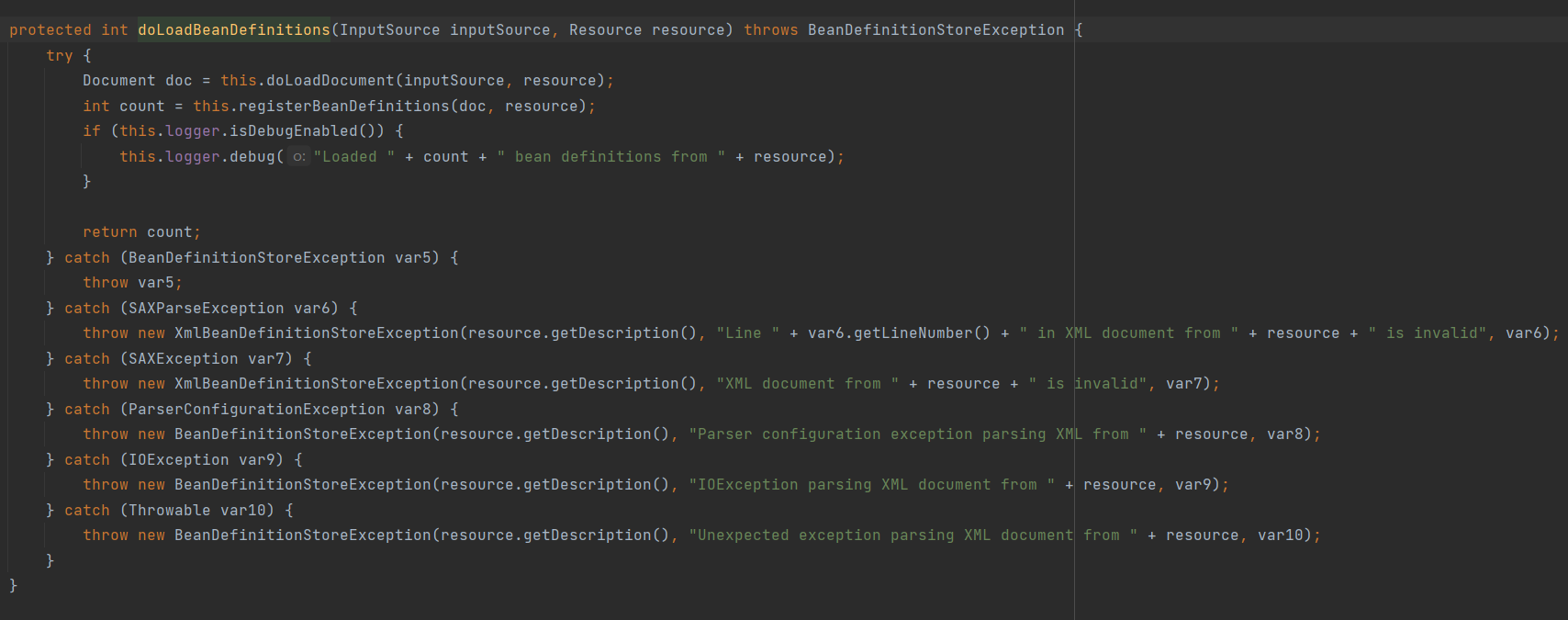The width and height of the screenshot is (1568, 620).
Task: Click var10 in the Throwable catch clause
Action: [243, 511]
